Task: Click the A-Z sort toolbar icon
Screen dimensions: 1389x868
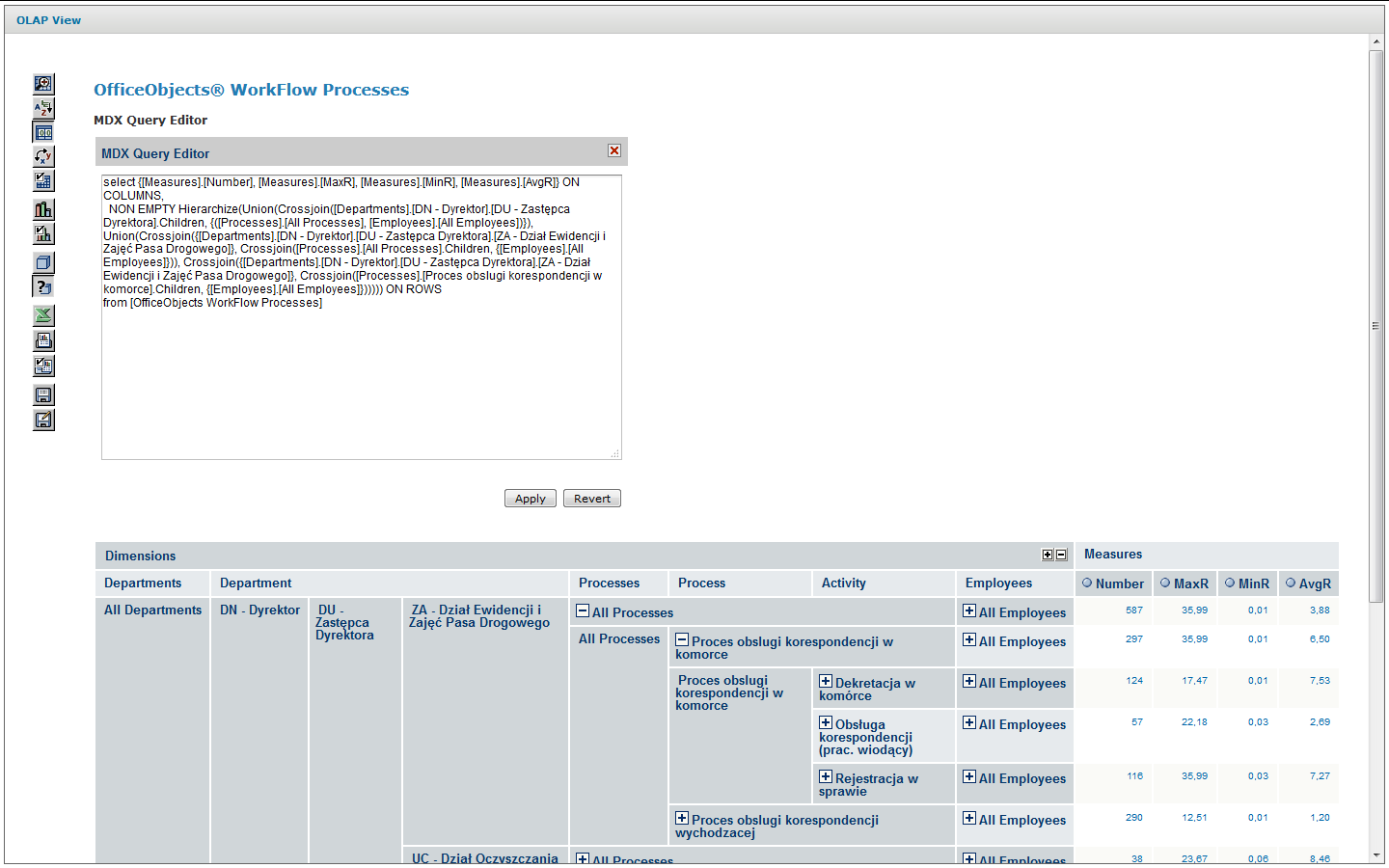Action: tap(43, 108)
